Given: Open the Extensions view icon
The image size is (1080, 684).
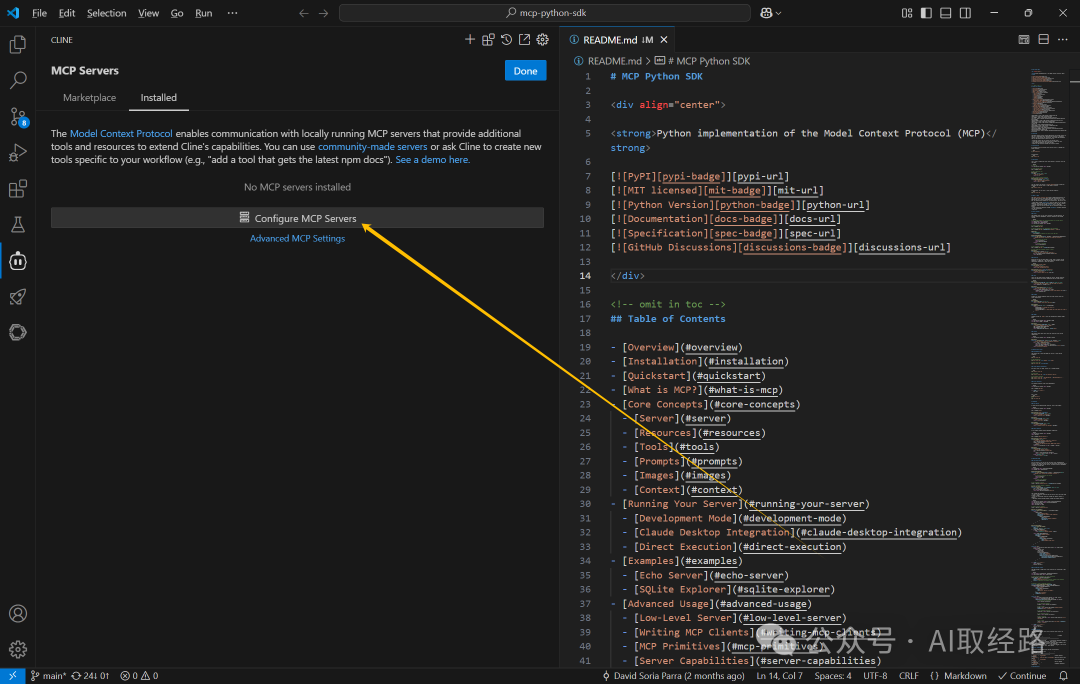Looking at the screenshot, I should [x=18, y=189].
